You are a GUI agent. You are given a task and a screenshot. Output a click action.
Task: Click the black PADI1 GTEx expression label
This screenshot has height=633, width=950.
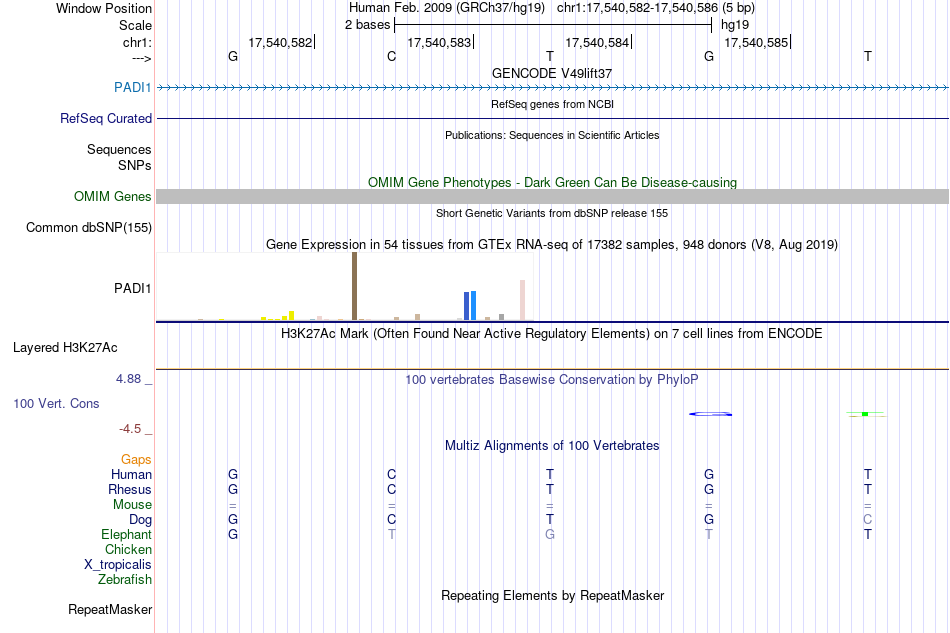133,288
